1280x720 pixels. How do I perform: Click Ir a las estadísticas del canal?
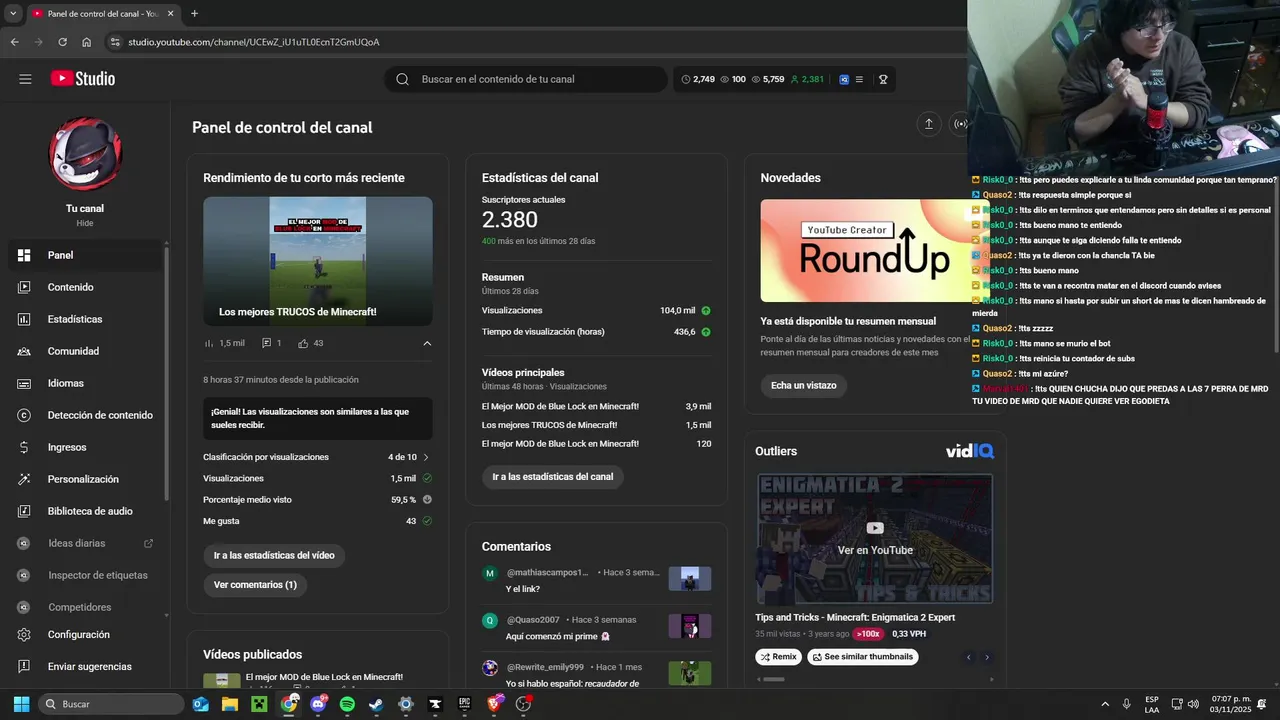tap(553, 477)
